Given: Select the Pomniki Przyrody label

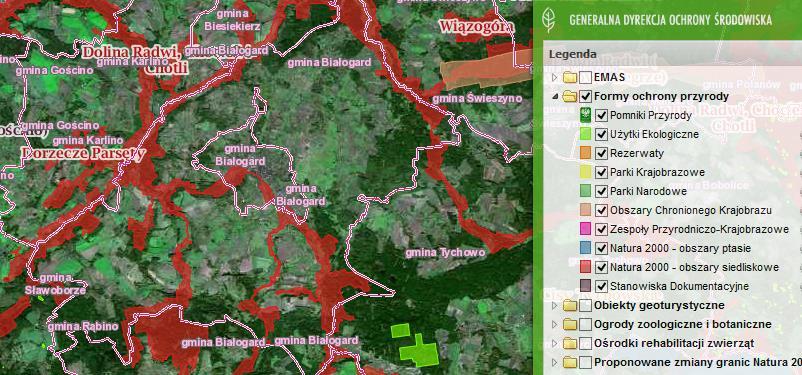Looking at the screenshot, I should click(651, 115).
